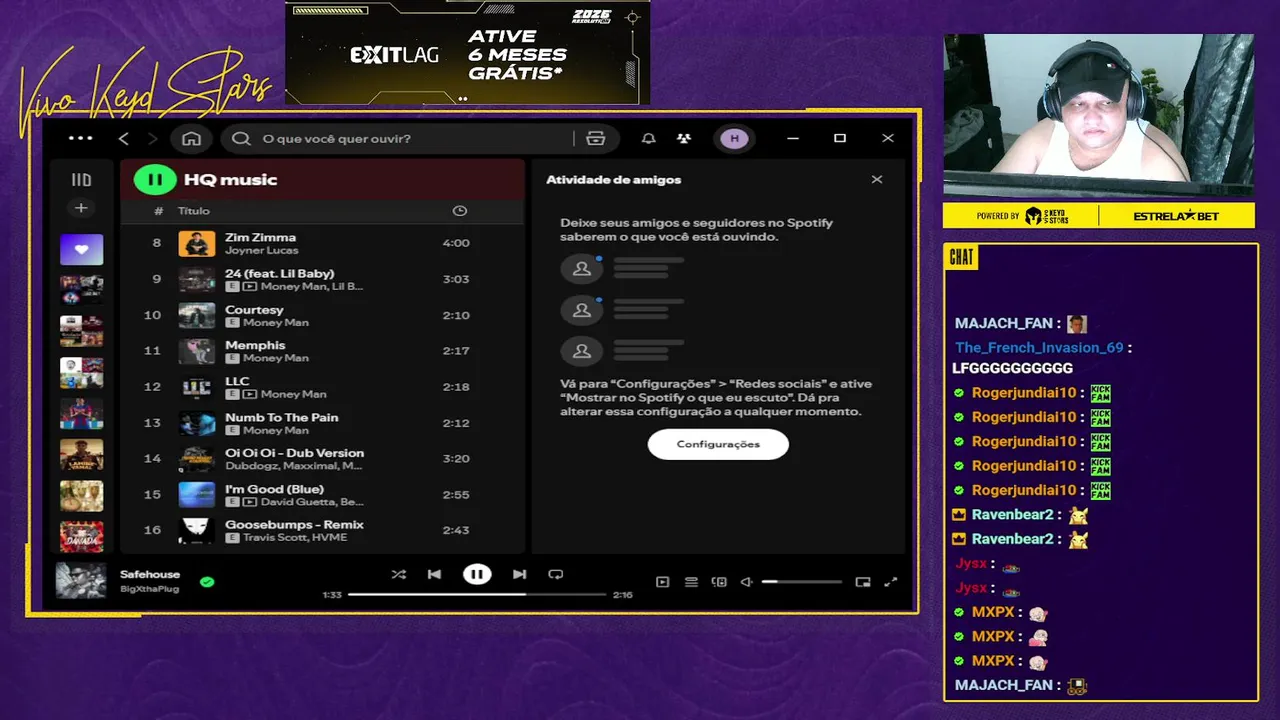Seek within the song progress bar

coord(477,594)
